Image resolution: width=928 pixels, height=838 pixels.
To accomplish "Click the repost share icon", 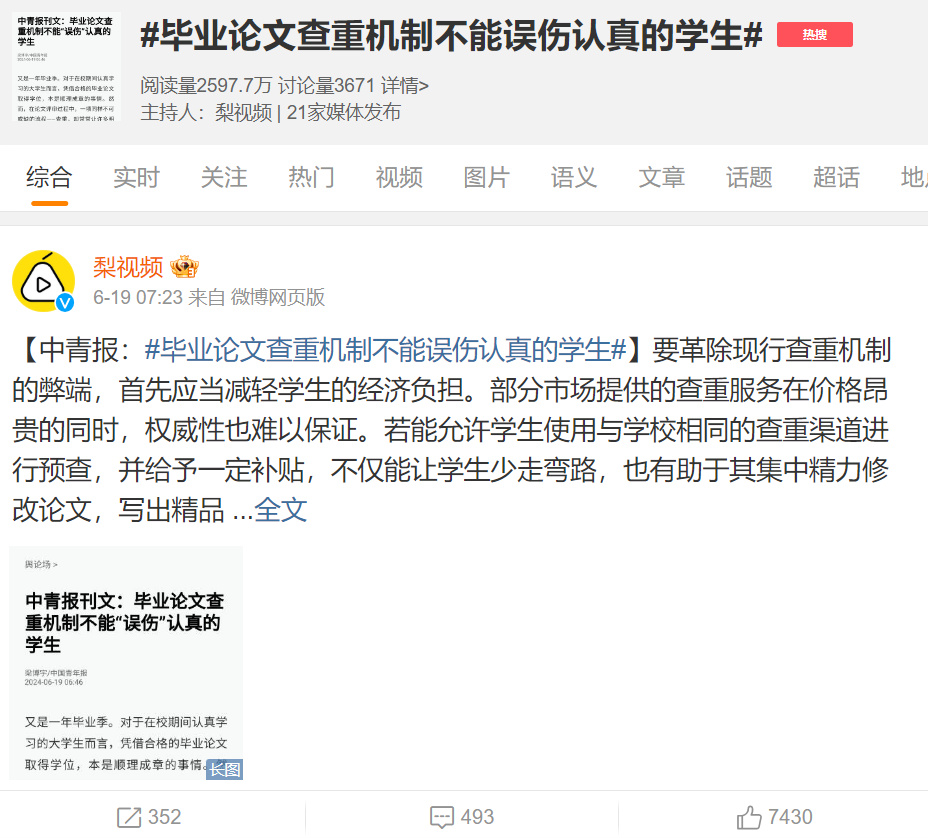I will [x=128, y=817].
